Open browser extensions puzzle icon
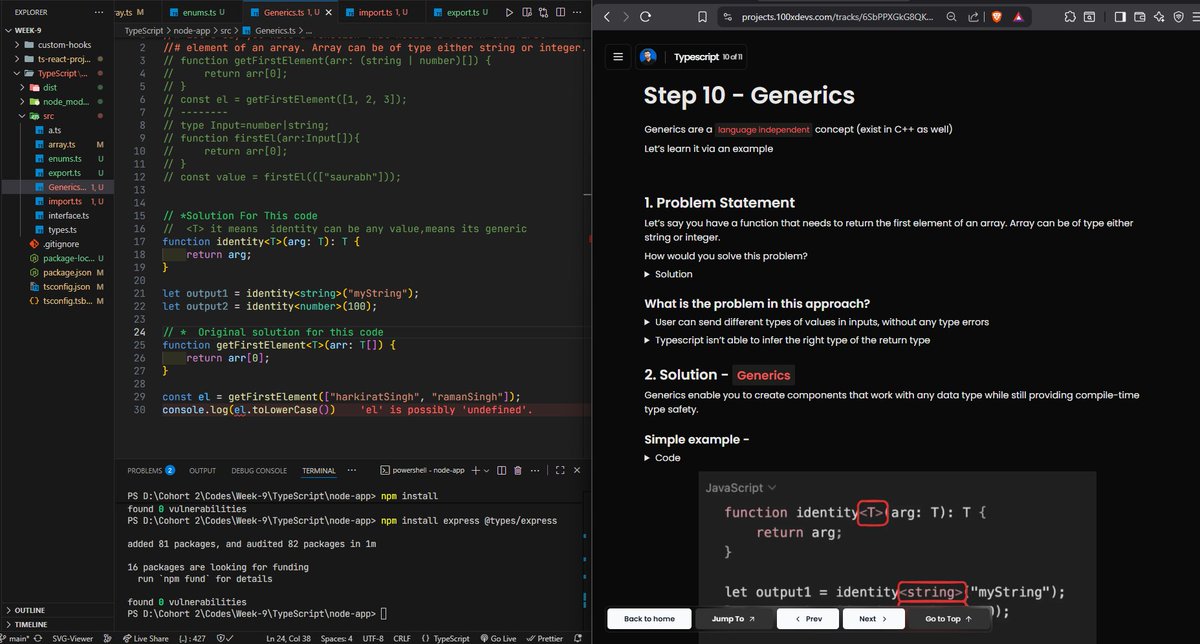The image size is (1200, 644). pyautogui.click(x=1070, y=17)
